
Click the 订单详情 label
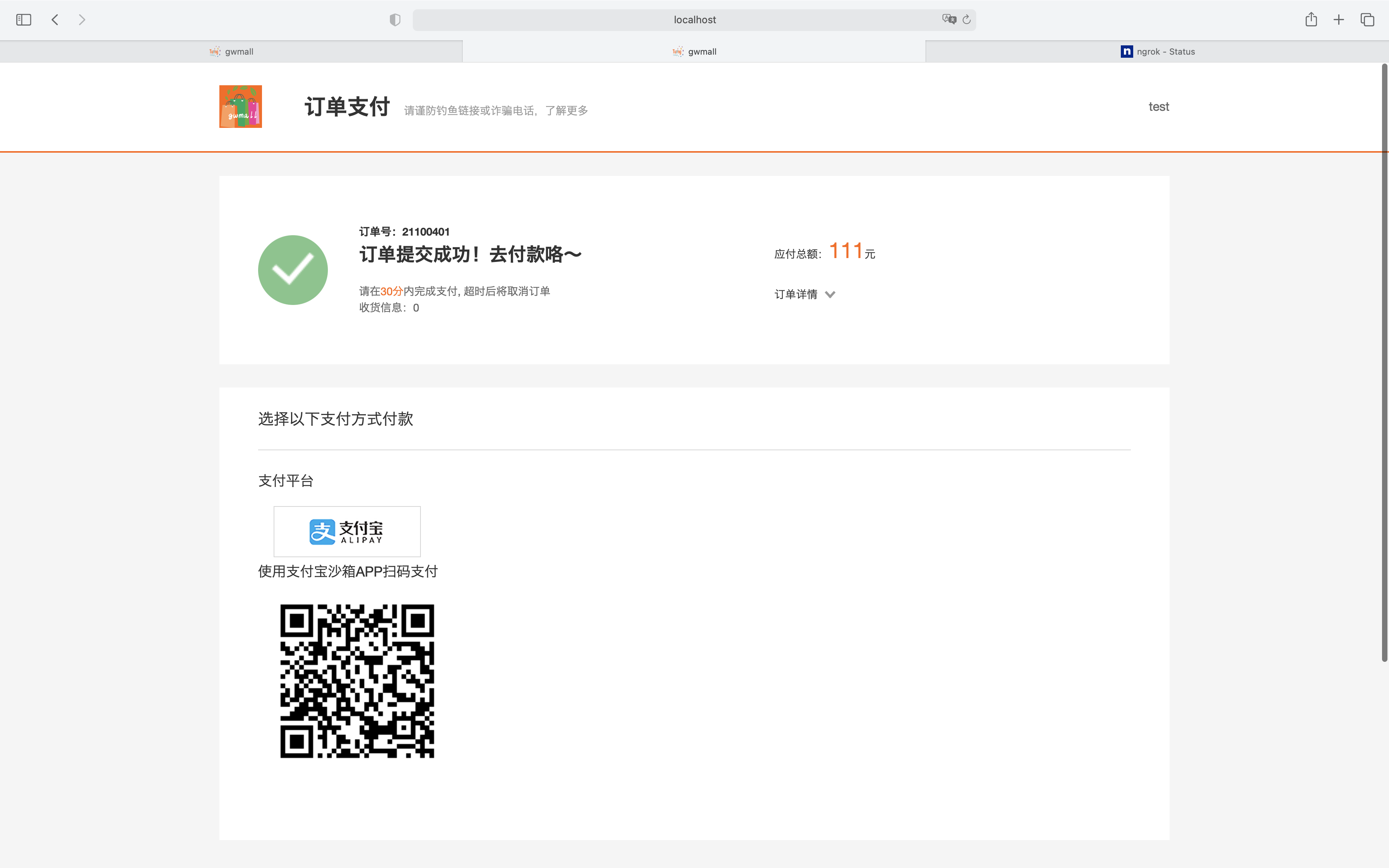point(796,294)
